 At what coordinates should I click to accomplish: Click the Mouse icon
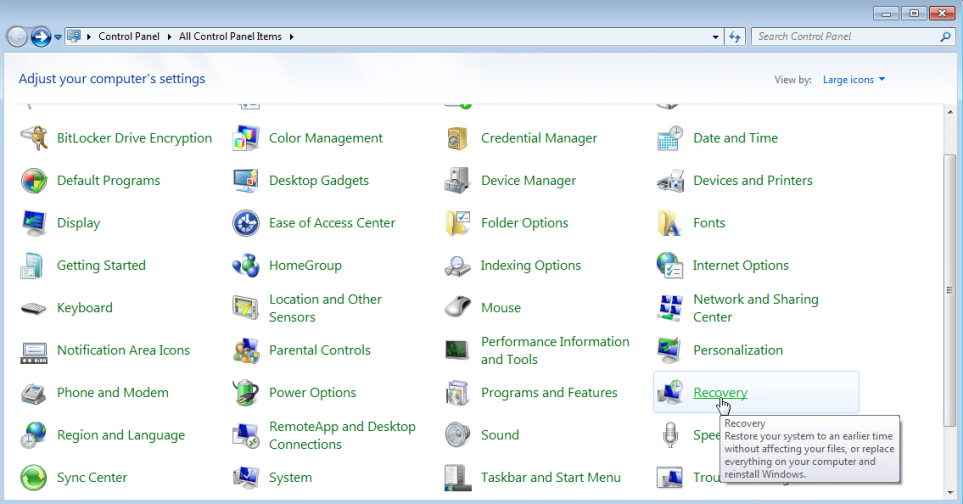458,308
